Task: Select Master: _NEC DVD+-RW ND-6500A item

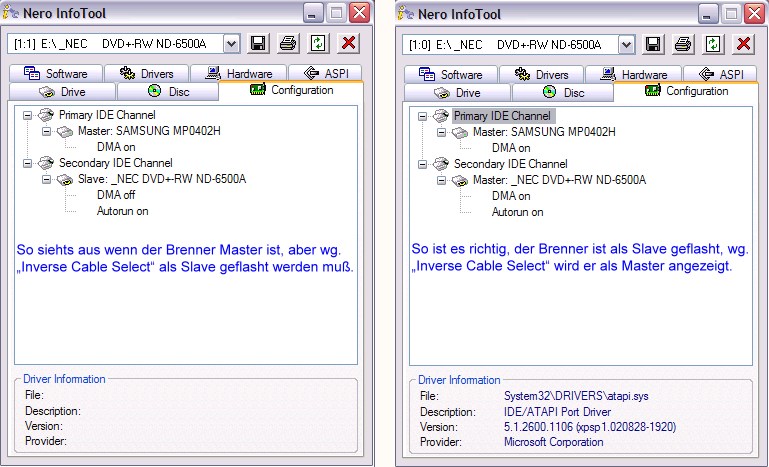Action: [559, 180]
